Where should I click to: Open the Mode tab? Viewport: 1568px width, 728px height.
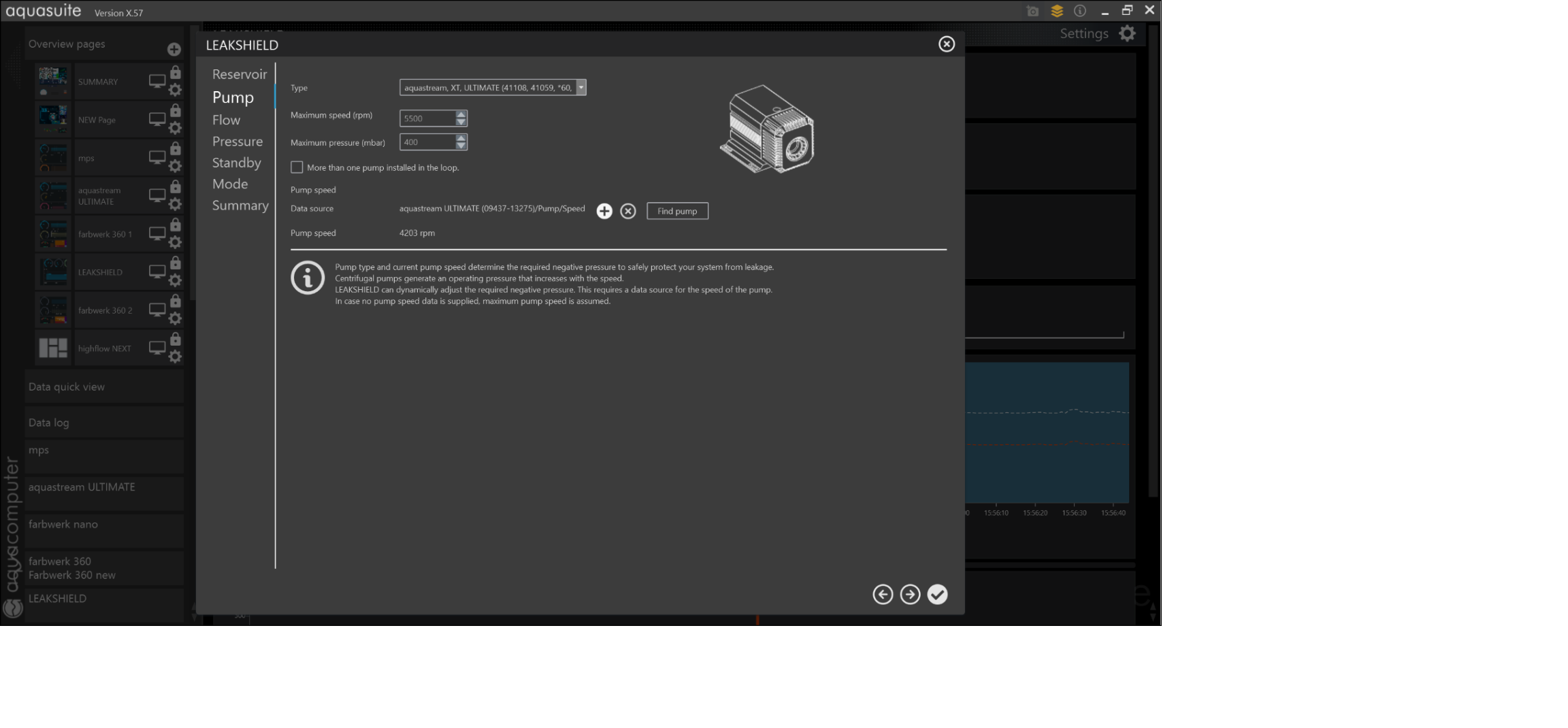(230, 184)
